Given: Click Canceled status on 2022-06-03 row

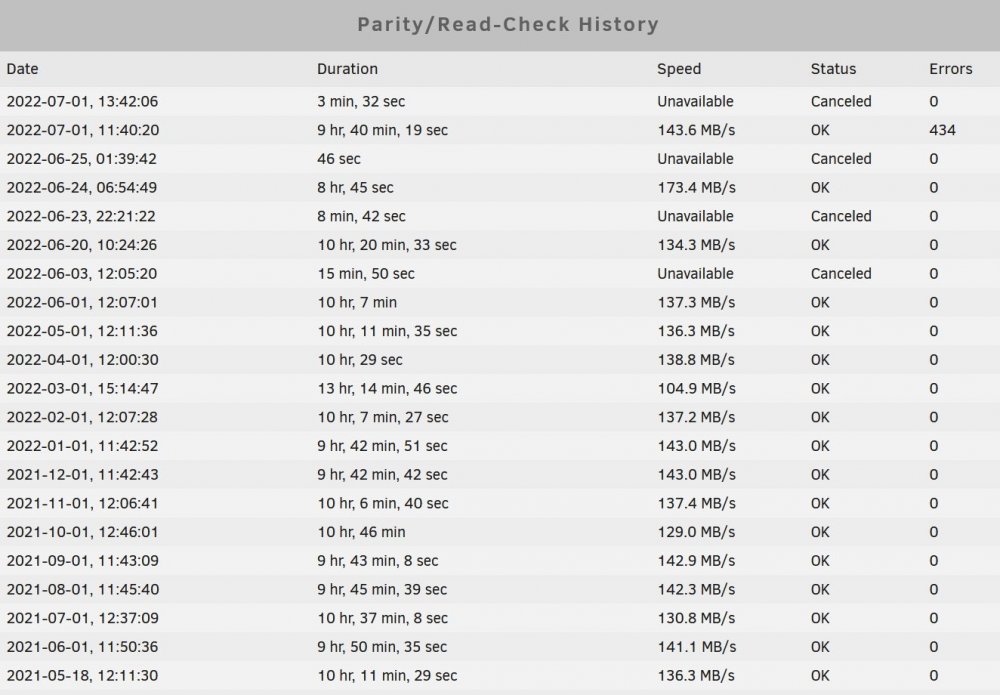Looking at the screenshot, I should click(x=841, y=274).
